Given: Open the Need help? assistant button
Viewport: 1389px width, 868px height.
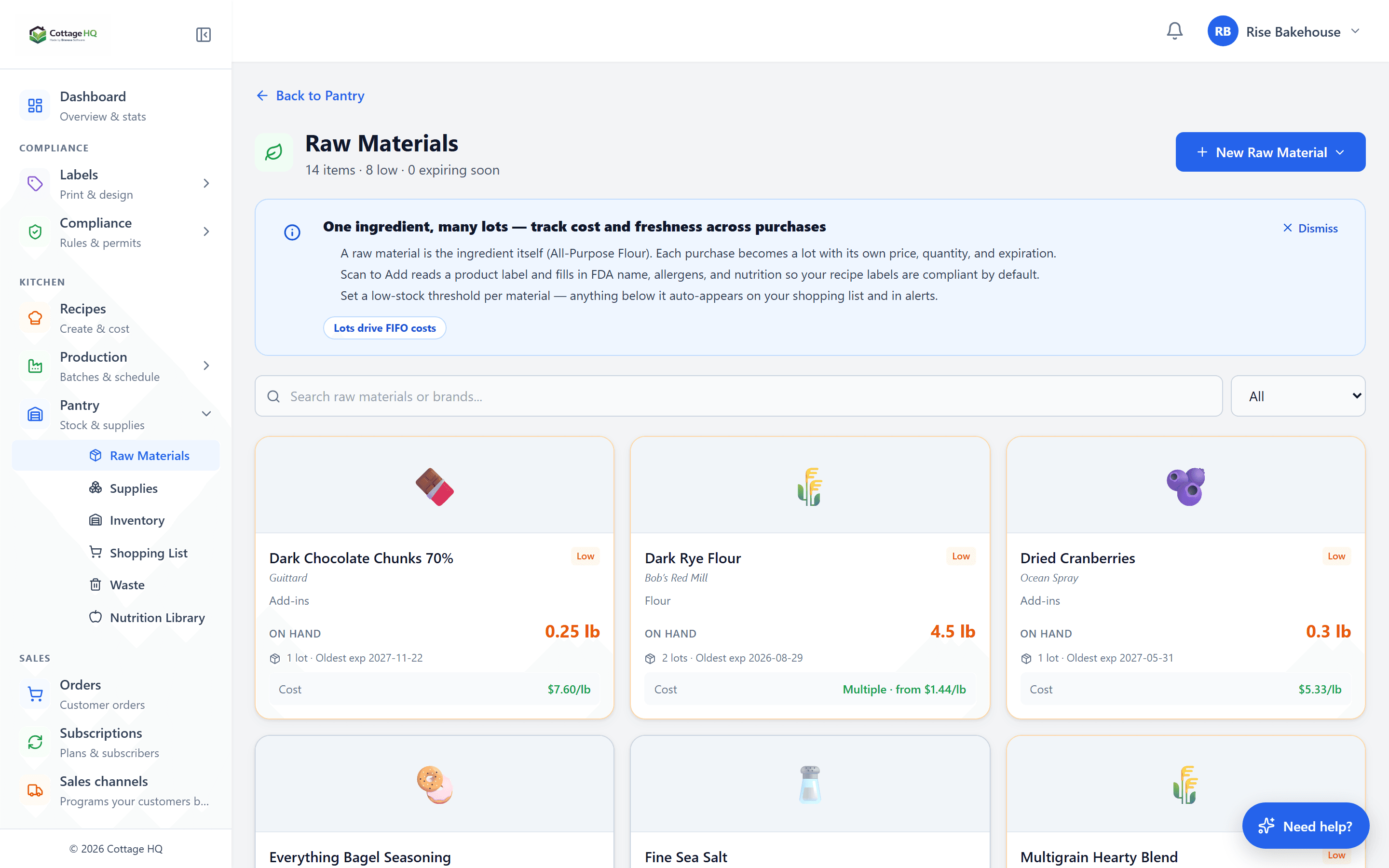Looking at the screenshot, I should coord(1305,826).
